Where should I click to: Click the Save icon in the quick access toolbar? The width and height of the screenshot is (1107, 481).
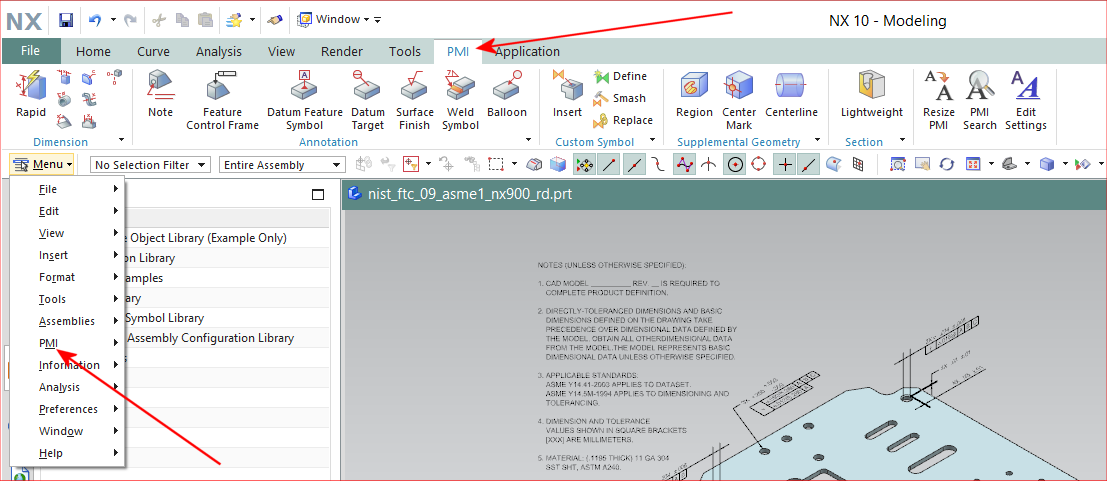[66, 20]
